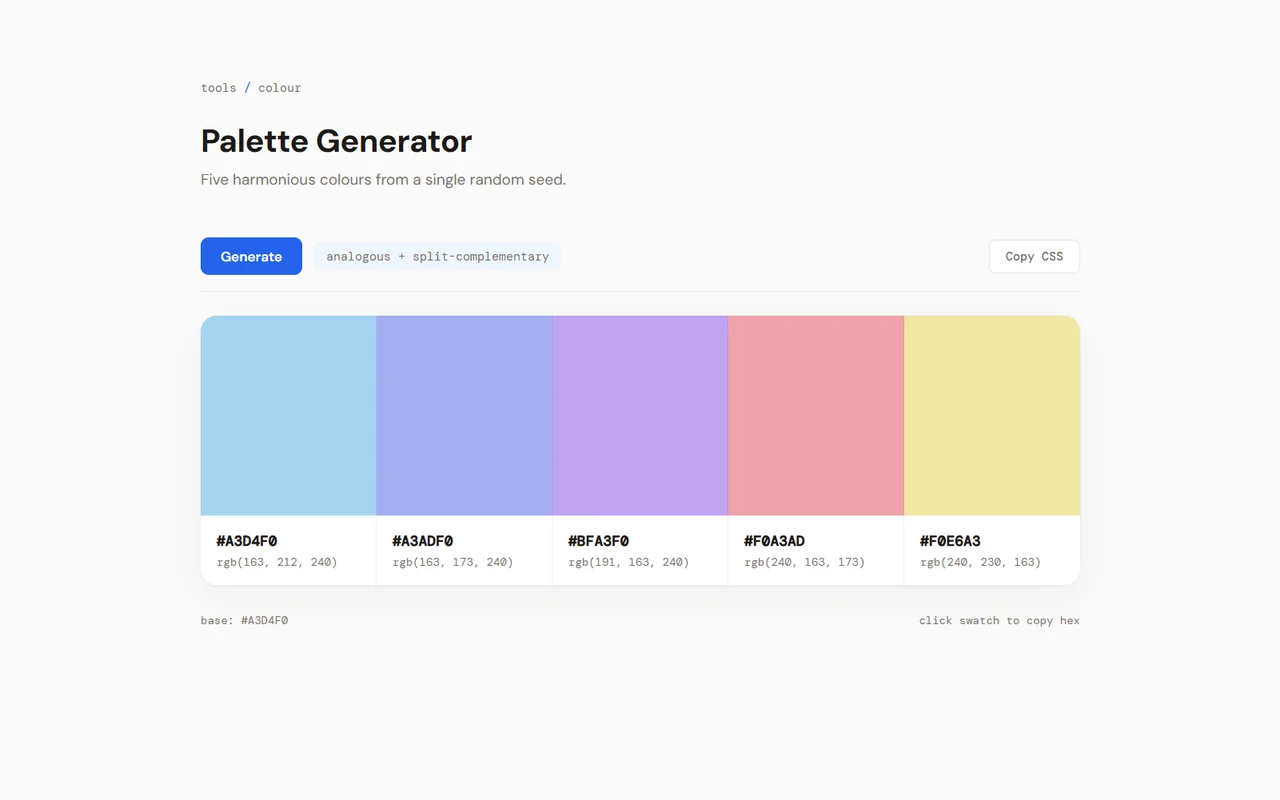Screen dimensions: 1280x800
Task: Select the light blue #A3D4F0 swatch
Action: coord(288,416)
